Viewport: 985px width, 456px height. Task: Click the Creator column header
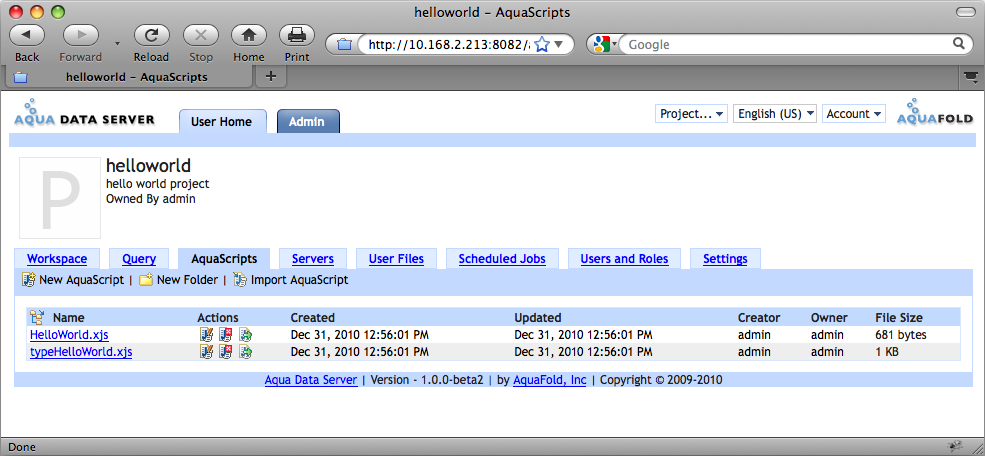point(759,318)
